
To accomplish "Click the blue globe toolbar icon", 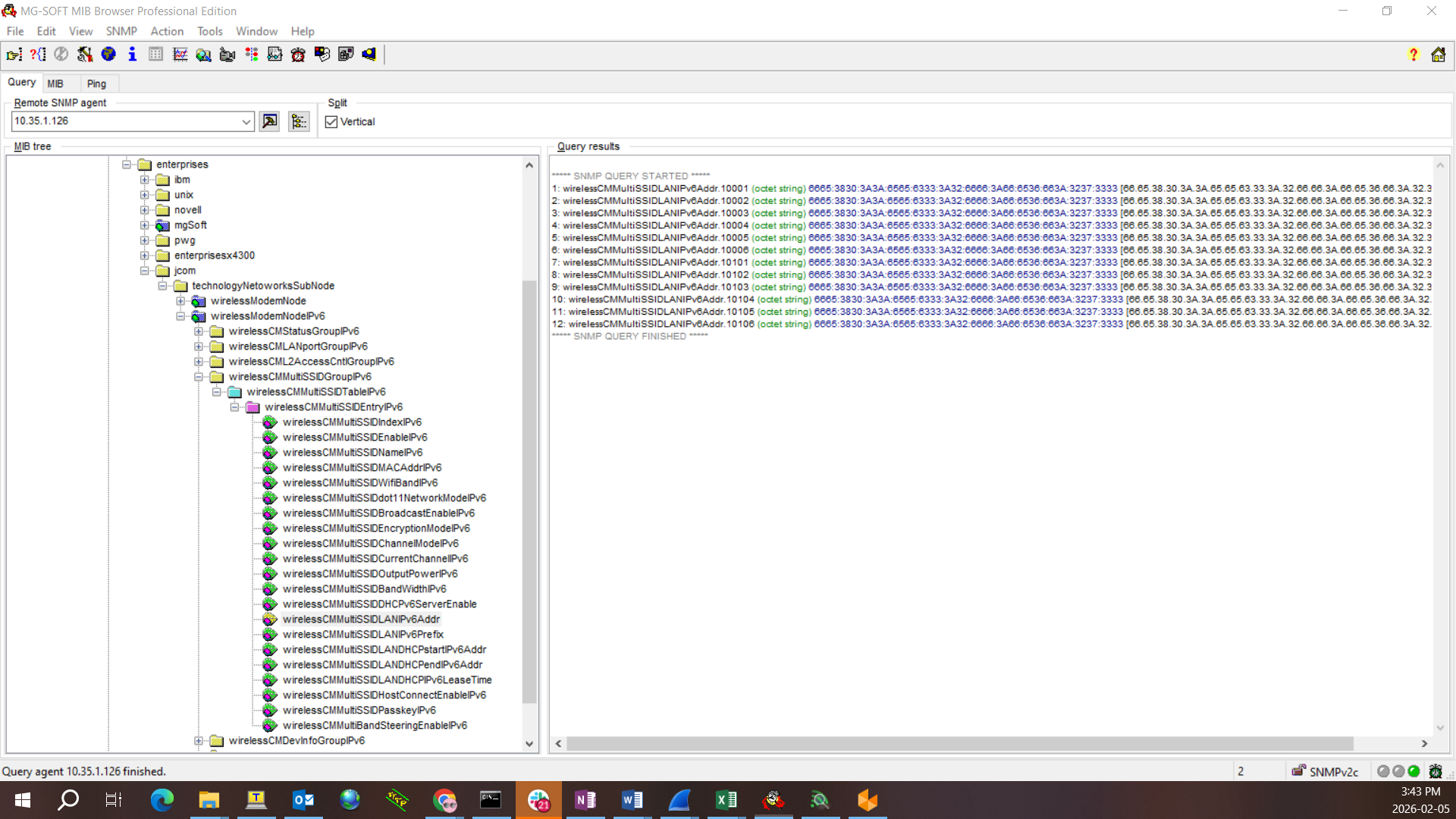I will [x=108, y=55].
